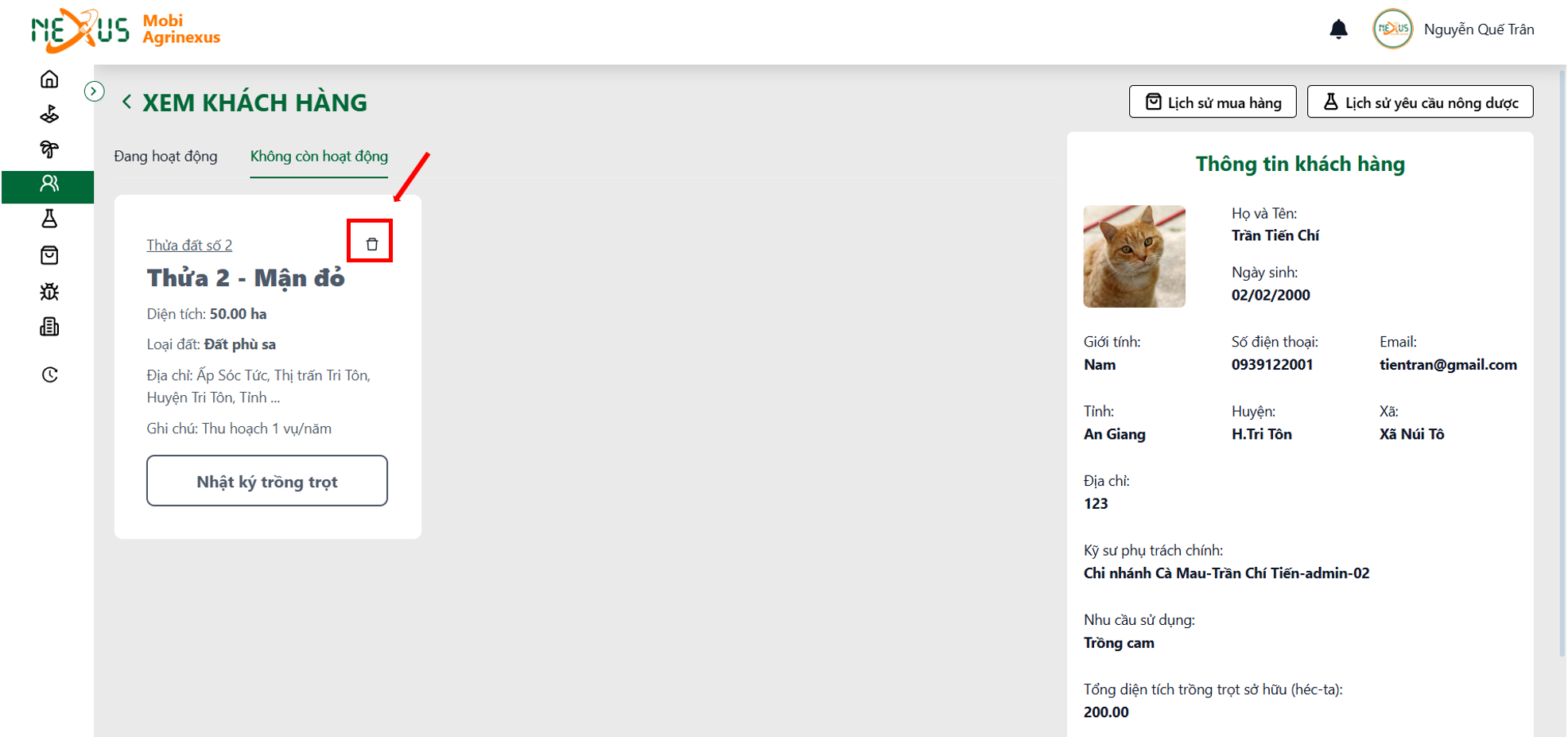Open the land plot icon in sidebar
This screenshot has height=737, width=1568.
coord(49,114)
